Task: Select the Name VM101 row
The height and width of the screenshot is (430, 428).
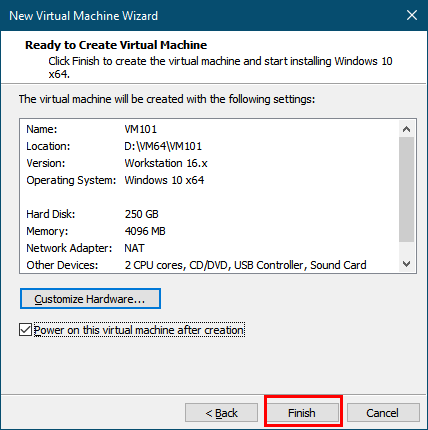Action: click(209, 129)
